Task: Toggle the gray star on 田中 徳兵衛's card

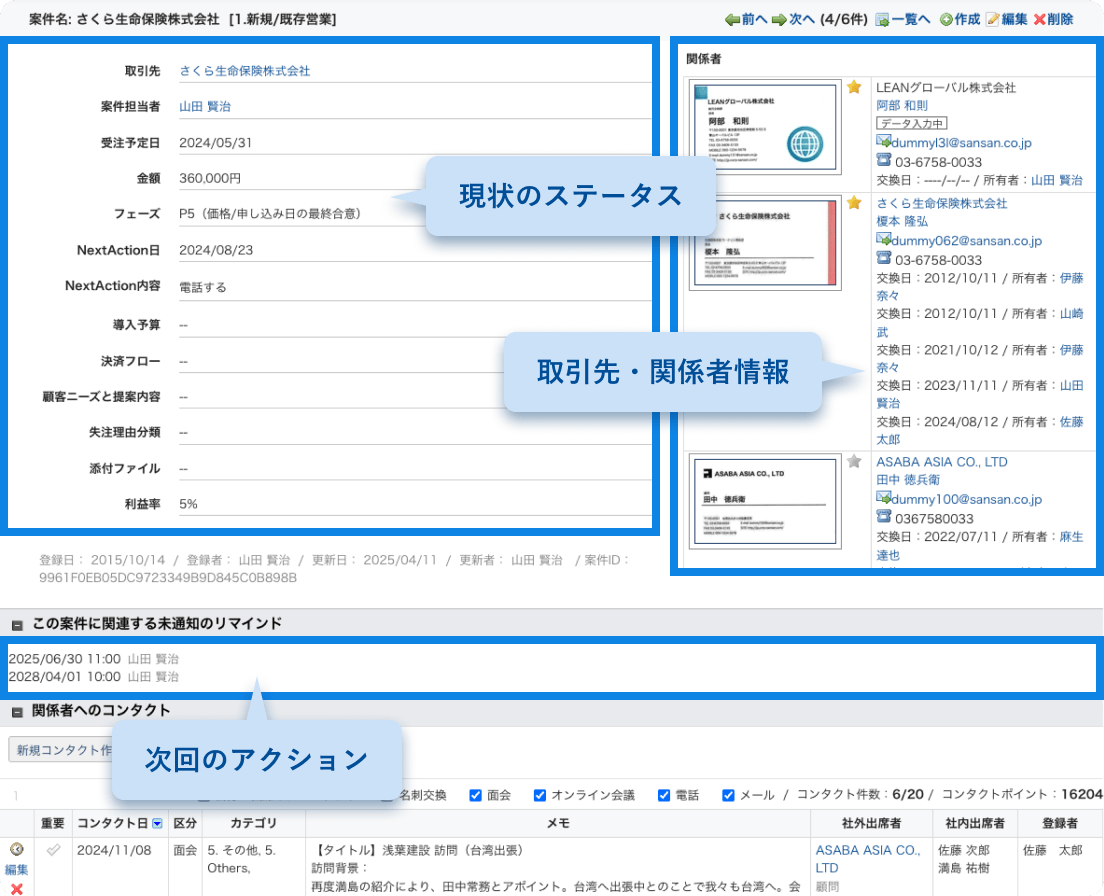Action: 854,461
